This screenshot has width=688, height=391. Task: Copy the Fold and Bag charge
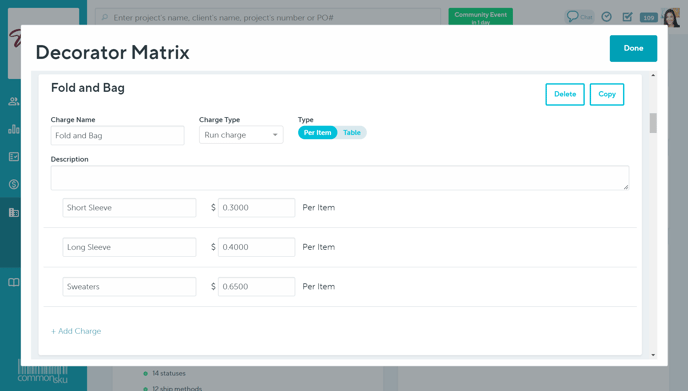point(607,94)
